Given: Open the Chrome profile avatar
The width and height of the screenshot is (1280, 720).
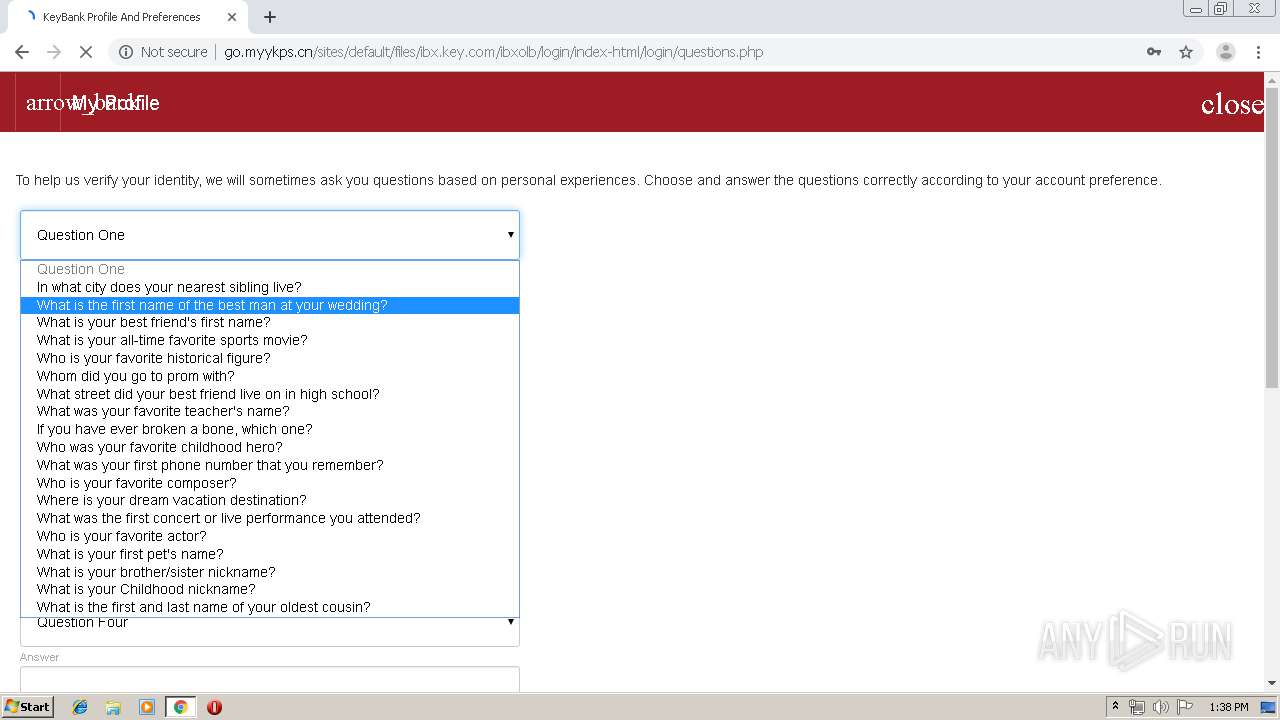Looking at the screenshot, I should (1225, 52).
